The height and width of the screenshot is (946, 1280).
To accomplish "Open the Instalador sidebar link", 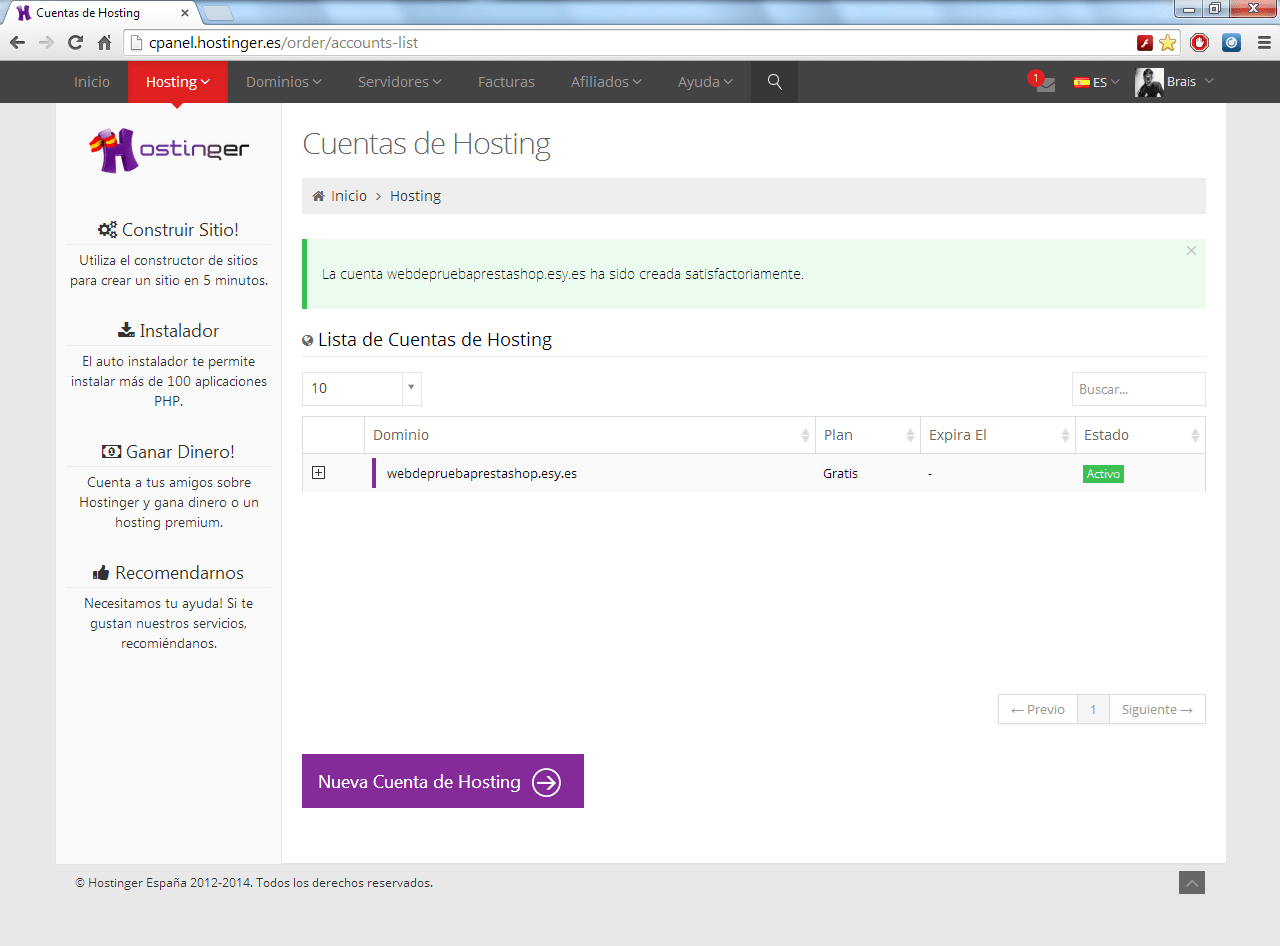I will pyautogui.click(x=169, y=331).
